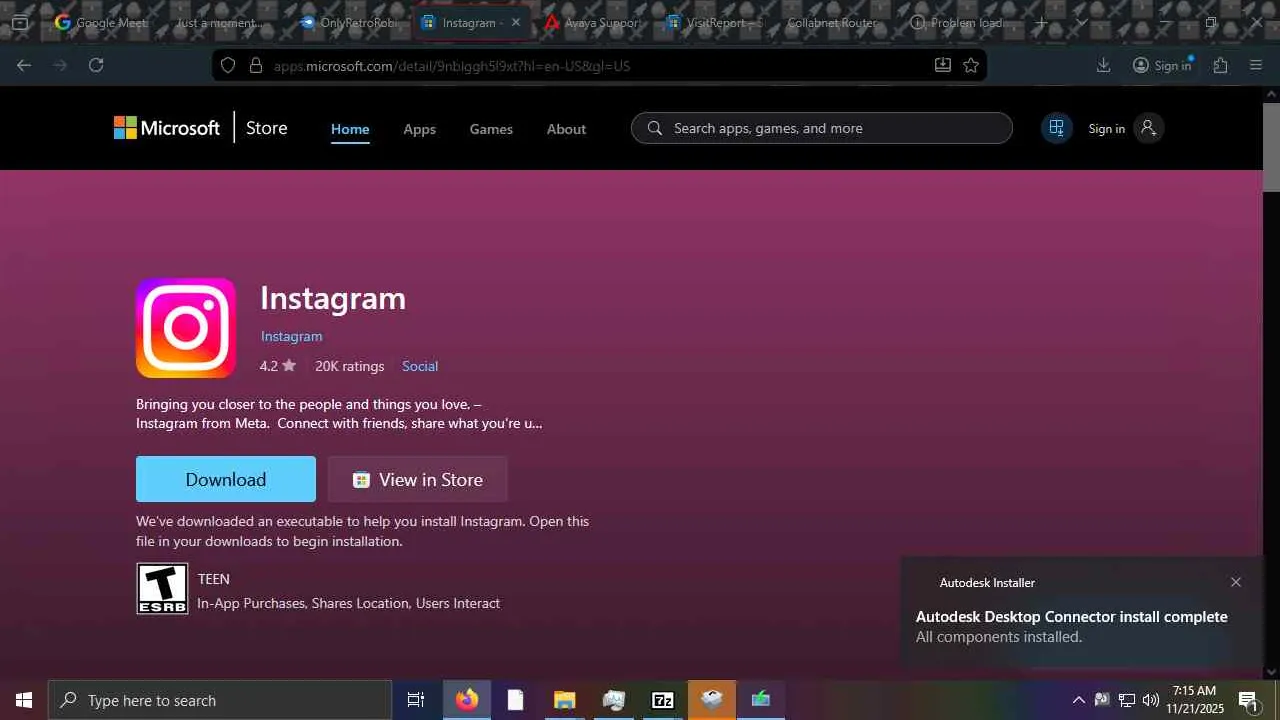Open File Explorer from the taskbar
This screenshot has height=720, width=1280.
(x=565, y=700)
